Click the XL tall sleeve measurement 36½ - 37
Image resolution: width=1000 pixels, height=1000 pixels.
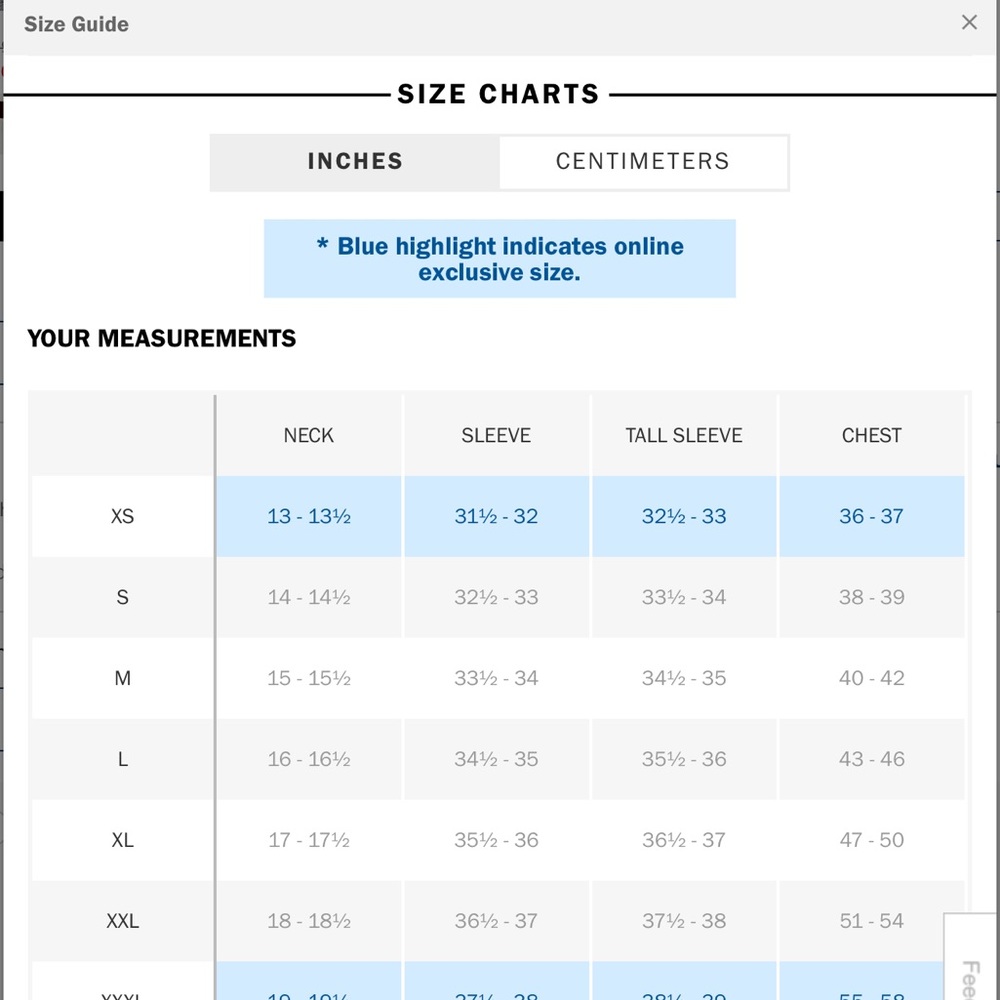684,841
